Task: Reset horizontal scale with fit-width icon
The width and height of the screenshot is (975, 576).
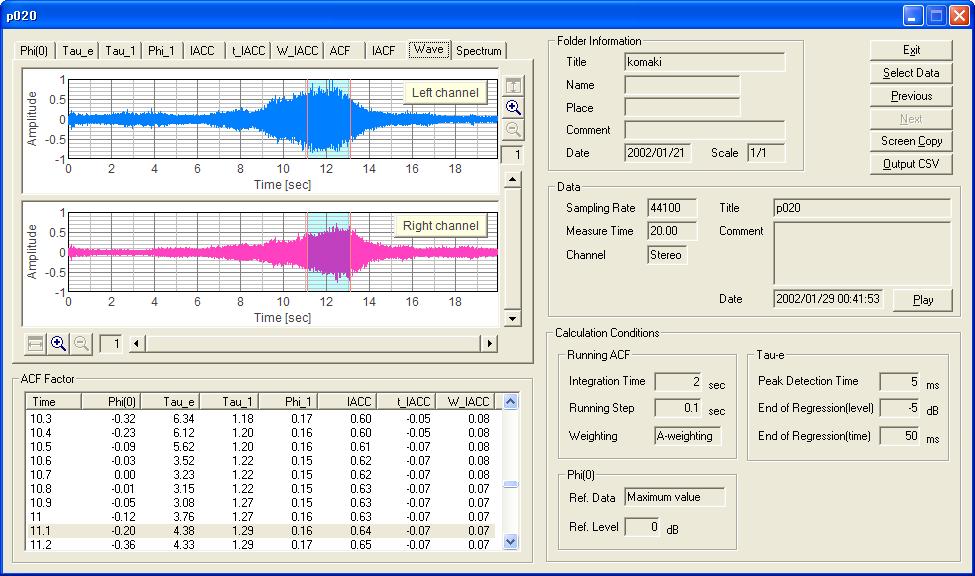Action: coord(35,343)
